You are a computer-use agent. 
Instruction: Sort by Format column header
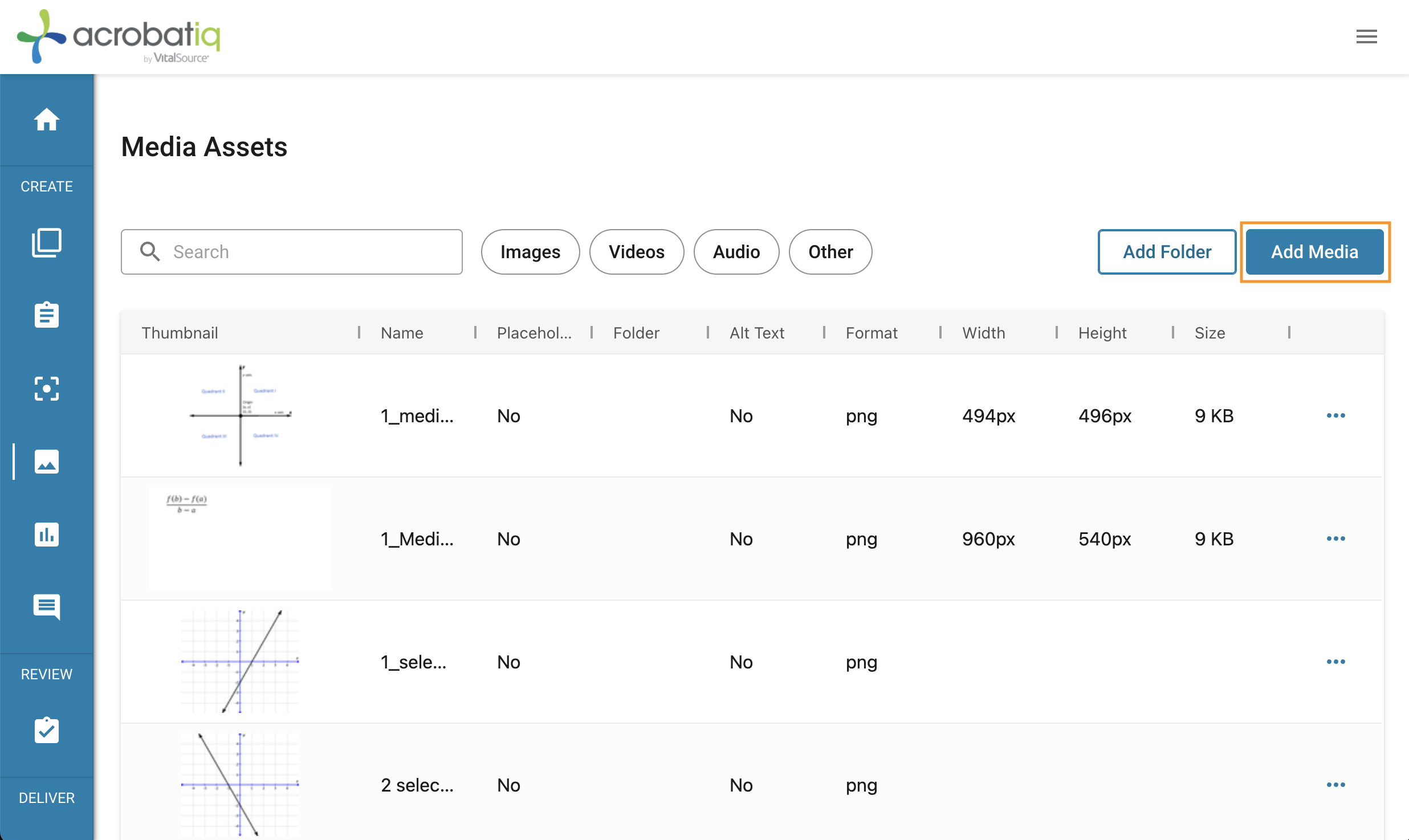(x=872, y=333)
